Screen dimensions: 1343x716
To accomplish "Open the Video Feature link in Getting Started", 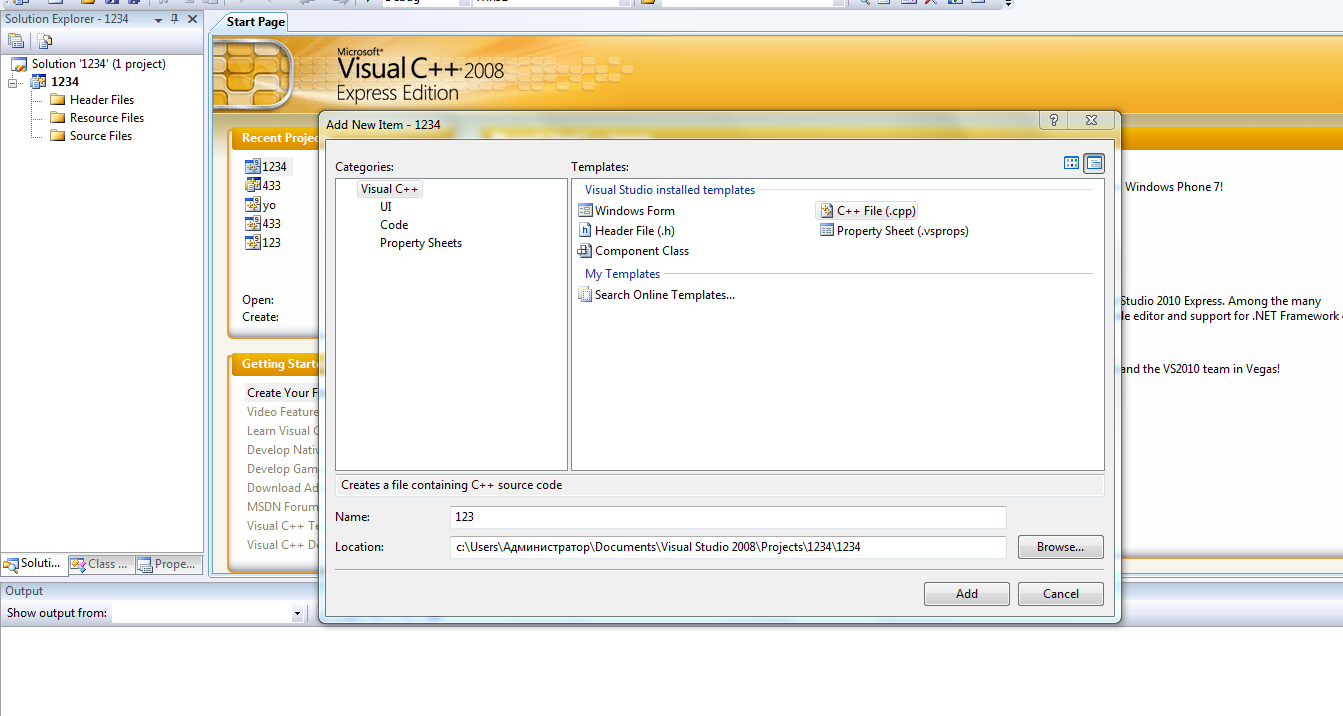I will pos(282,412).
